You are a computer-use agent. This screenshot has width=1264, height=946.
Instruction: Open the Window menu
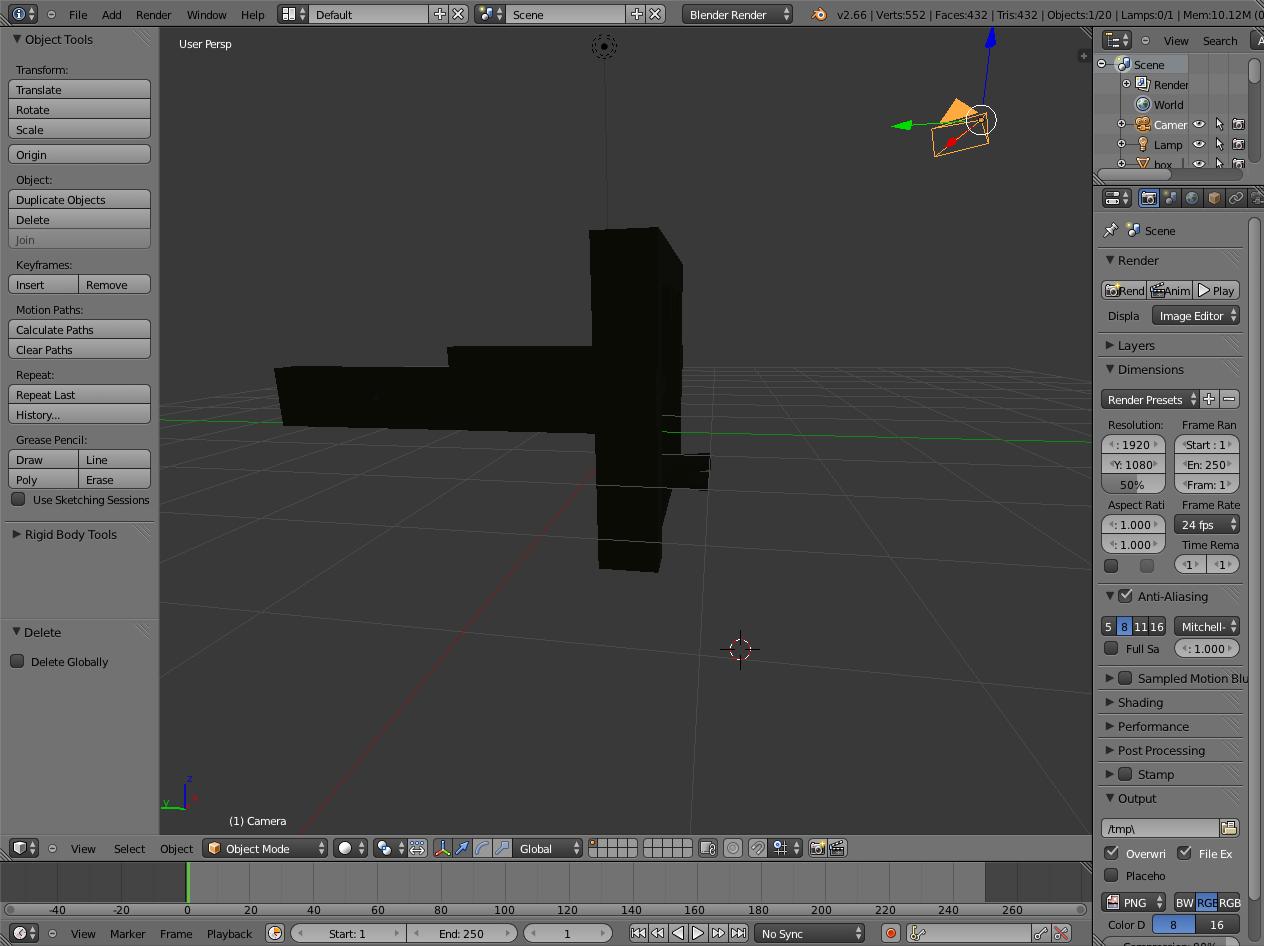tap(206, 15)
